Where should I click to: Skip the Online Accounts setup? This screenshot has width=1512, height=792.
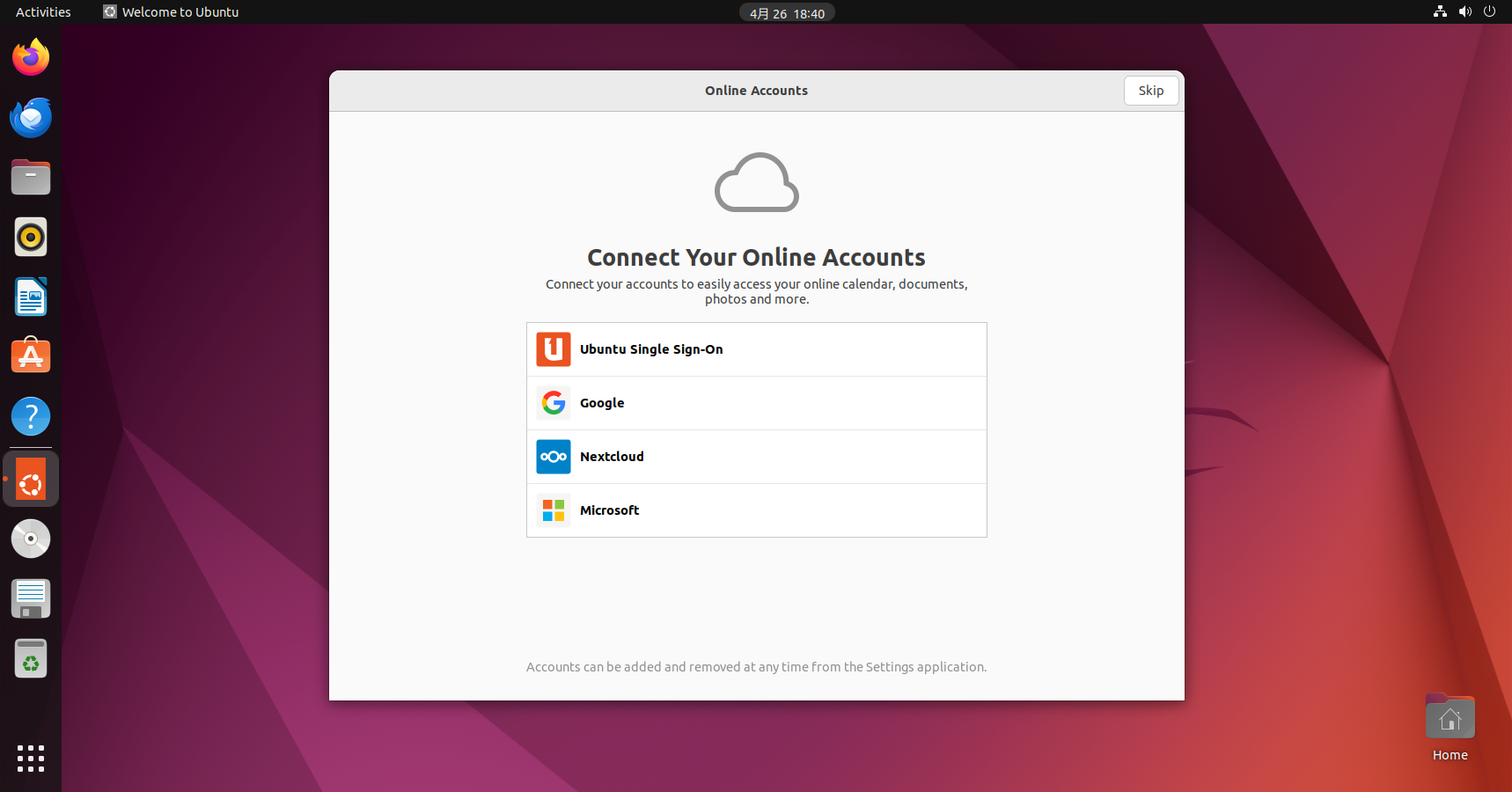[x=1151, y=91]
